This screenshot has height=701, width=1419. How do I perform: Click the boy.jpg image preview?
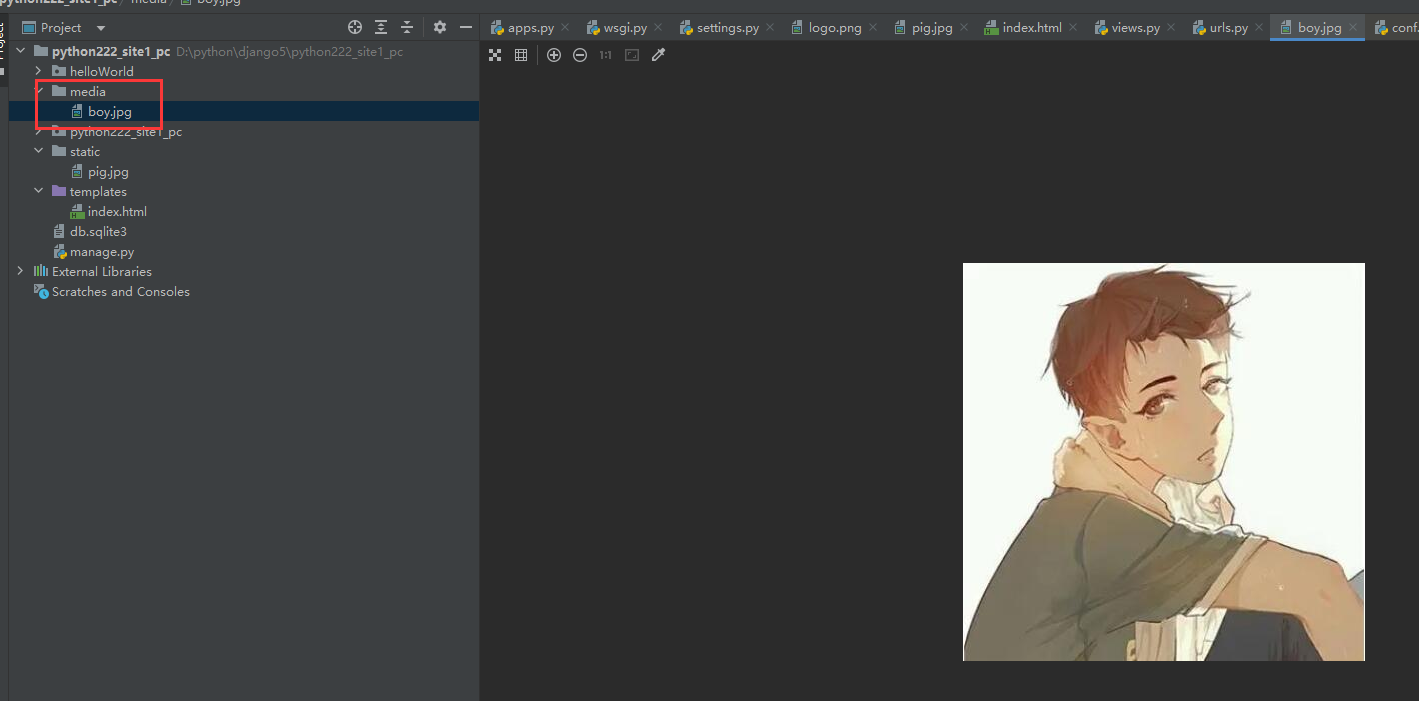(1164, 462)
